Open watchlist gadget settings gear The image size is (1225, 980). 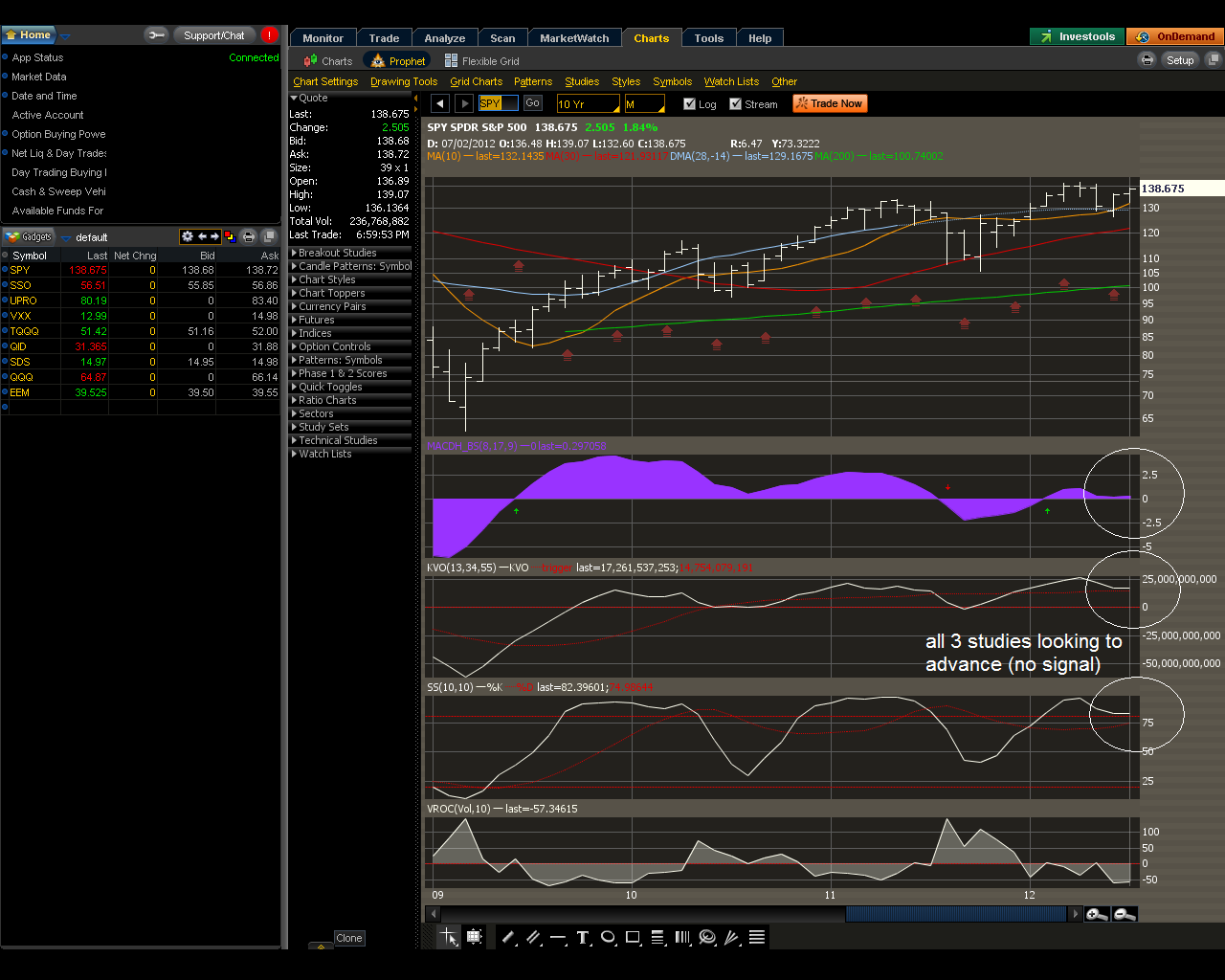188,236
